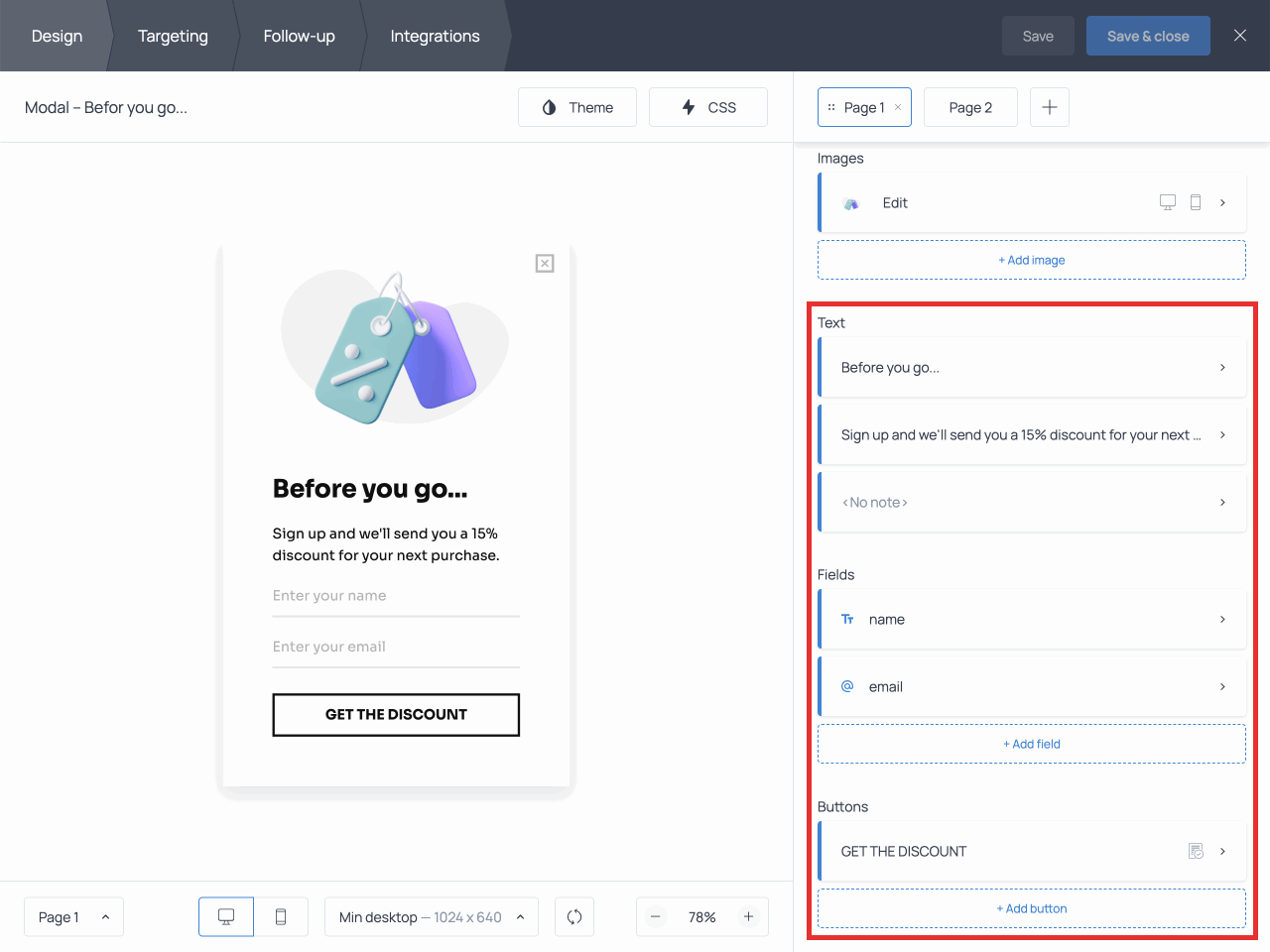Click the '+ Add field' link

pyautogui.click(x=1032, y=744)
